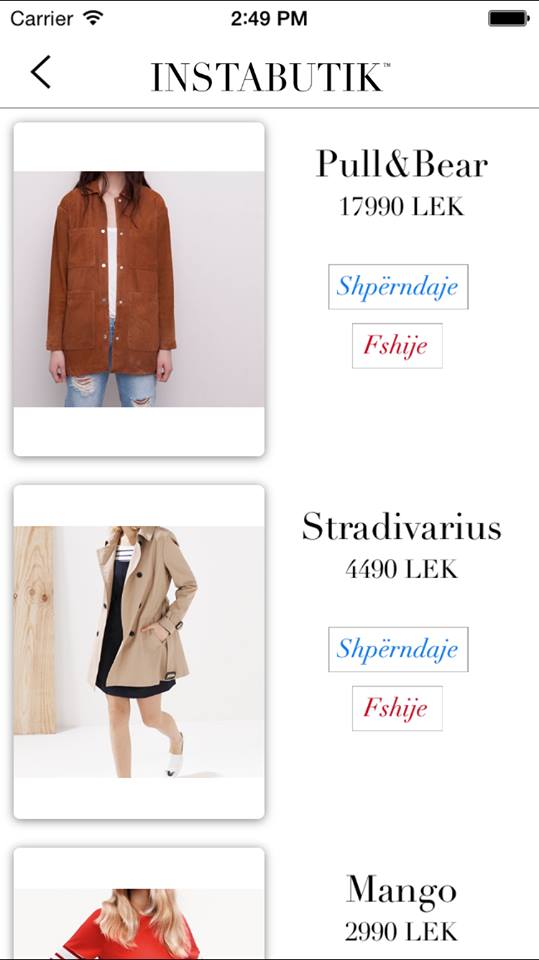Tap the INSTABUTIK logo in header

[x=267, y=77]
